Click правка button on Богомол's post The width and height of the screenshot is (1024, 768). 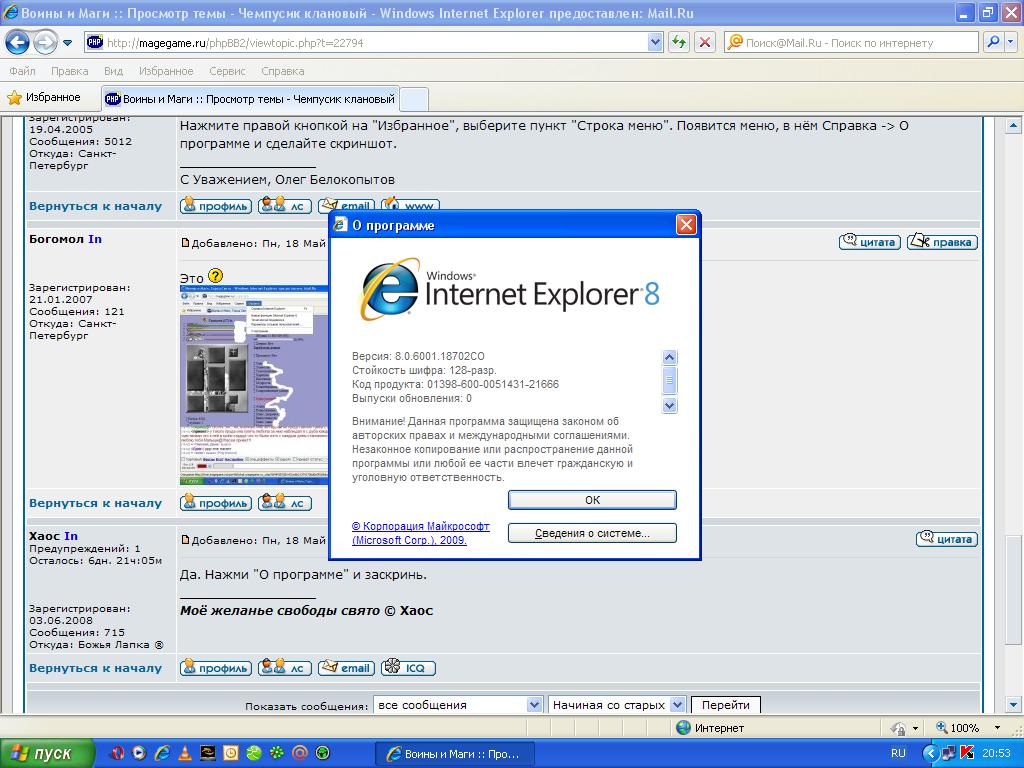tap(942, 242)
